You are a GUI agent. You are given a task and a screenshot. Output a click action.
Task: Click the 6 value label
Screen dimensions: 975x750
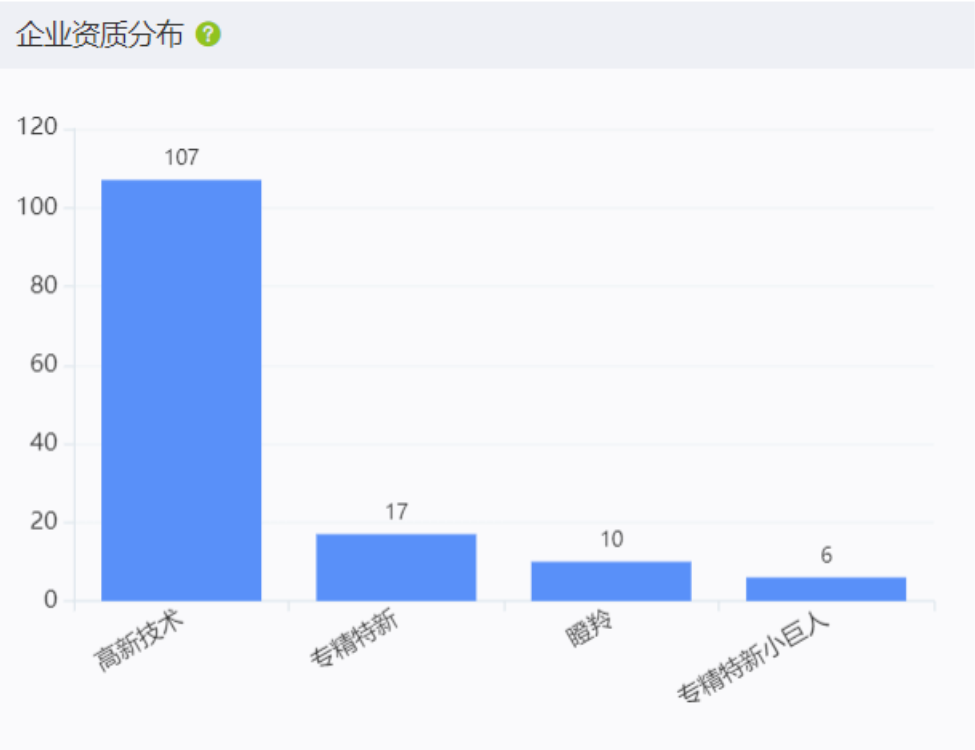pyautogui.click(x=826, y=555)
